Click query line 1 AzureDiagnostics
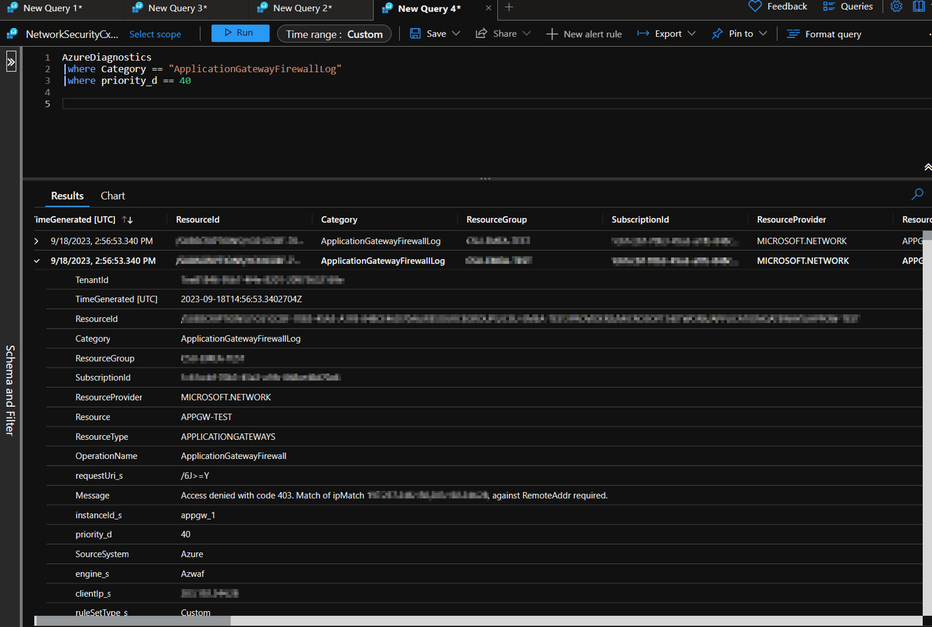This screenshot has height=627, width=932. (x=106, y=58)
